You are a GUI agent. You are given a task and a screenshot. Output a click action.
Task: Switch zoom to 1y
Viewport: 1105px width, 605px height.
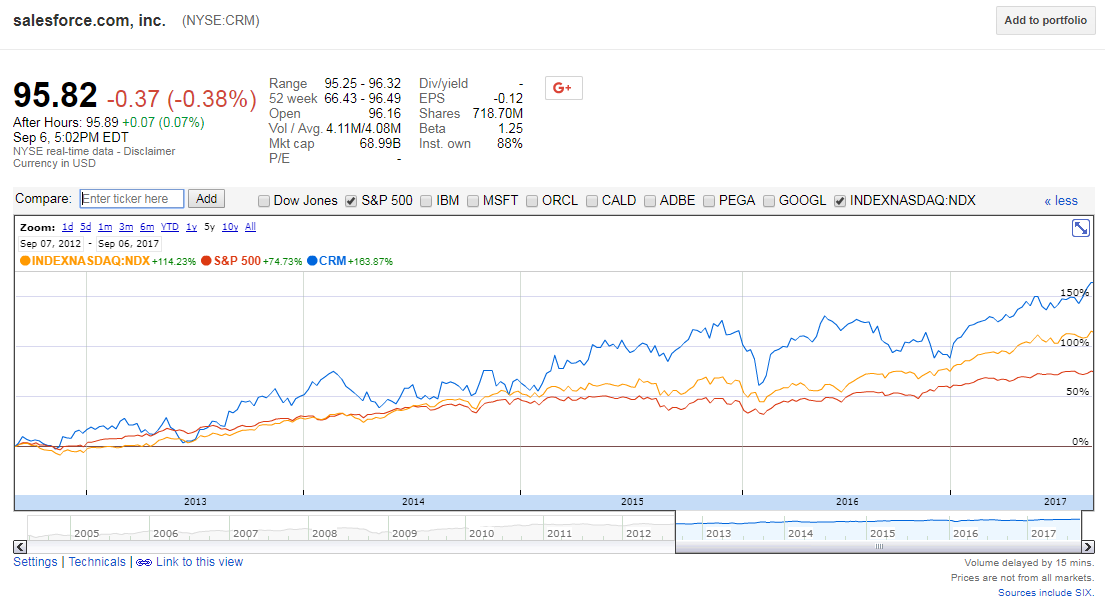(191, 227)
